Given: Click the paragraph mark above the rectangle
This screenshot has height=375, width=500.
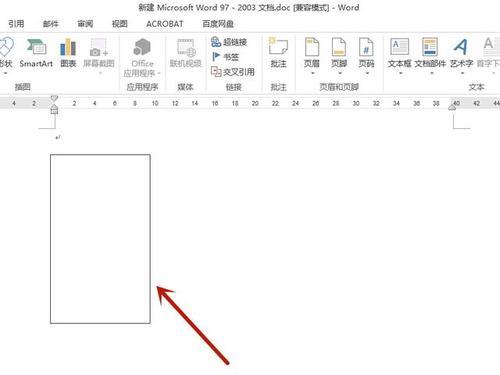Looking at the screenshot, I should click(58, 137).
